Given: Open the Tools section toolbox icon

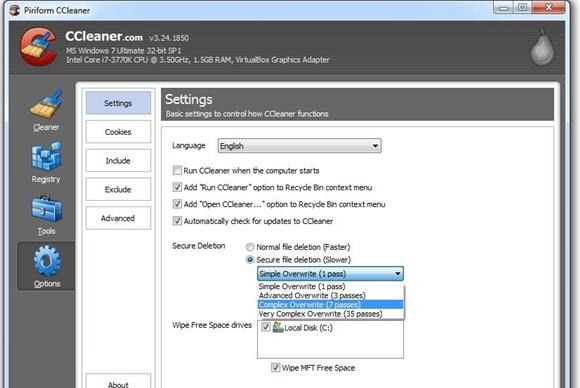Looking at the screenshot, I should 47,208.
